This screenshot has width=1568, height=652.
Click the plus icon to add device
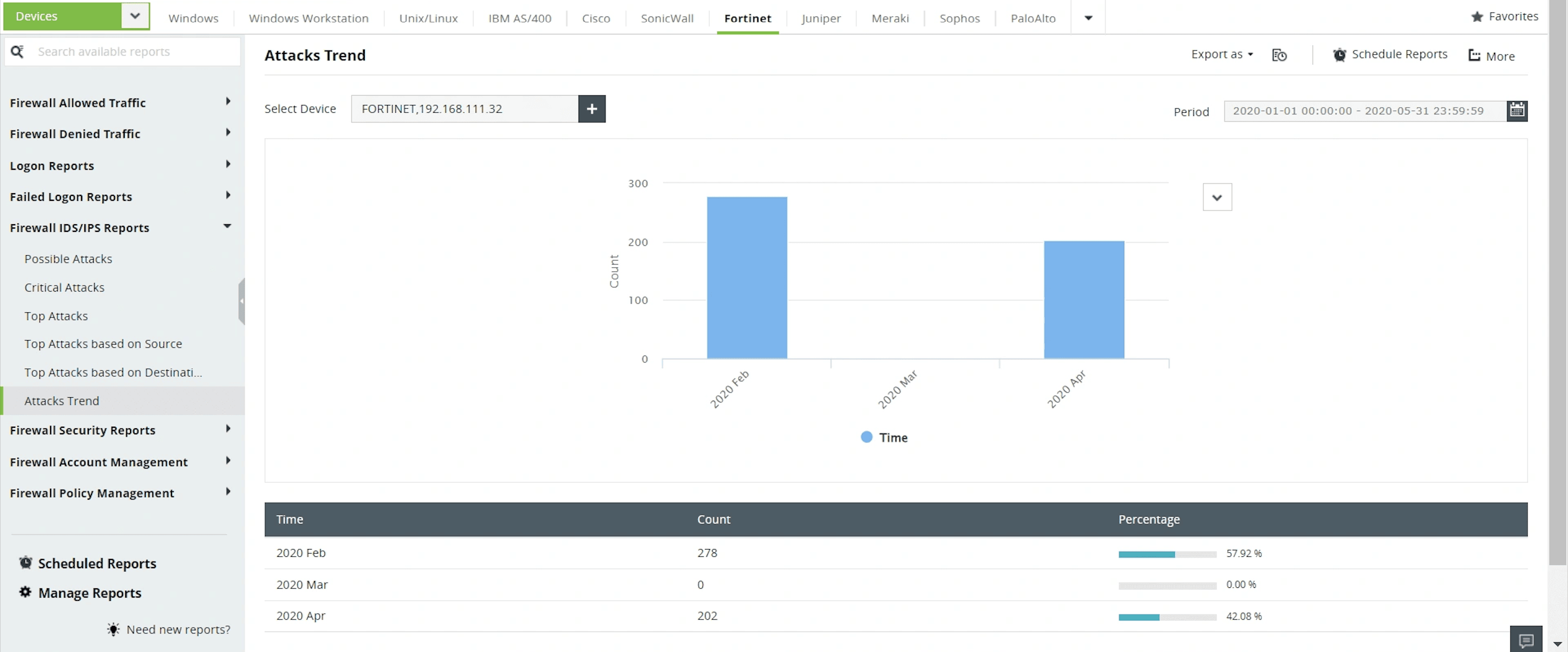coord(591,109)
